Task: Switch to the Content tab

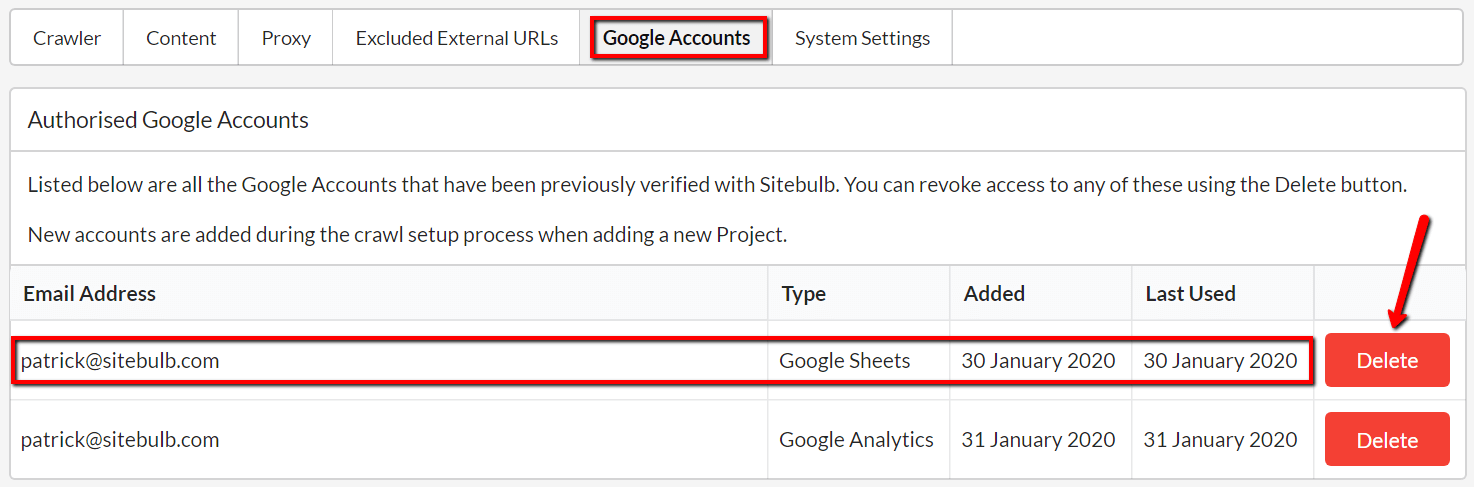Action: click(181, 38)
